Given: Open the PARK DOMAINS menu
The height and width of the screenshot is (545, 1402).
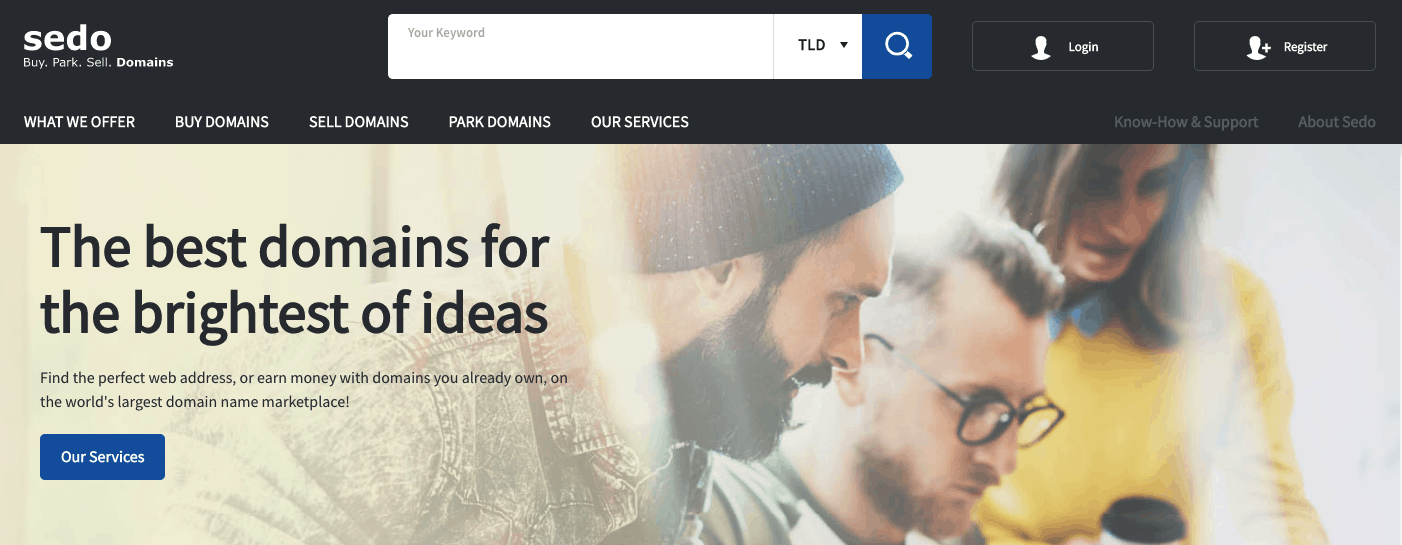Looking at the screenshot, I should [x=500, y=122].
